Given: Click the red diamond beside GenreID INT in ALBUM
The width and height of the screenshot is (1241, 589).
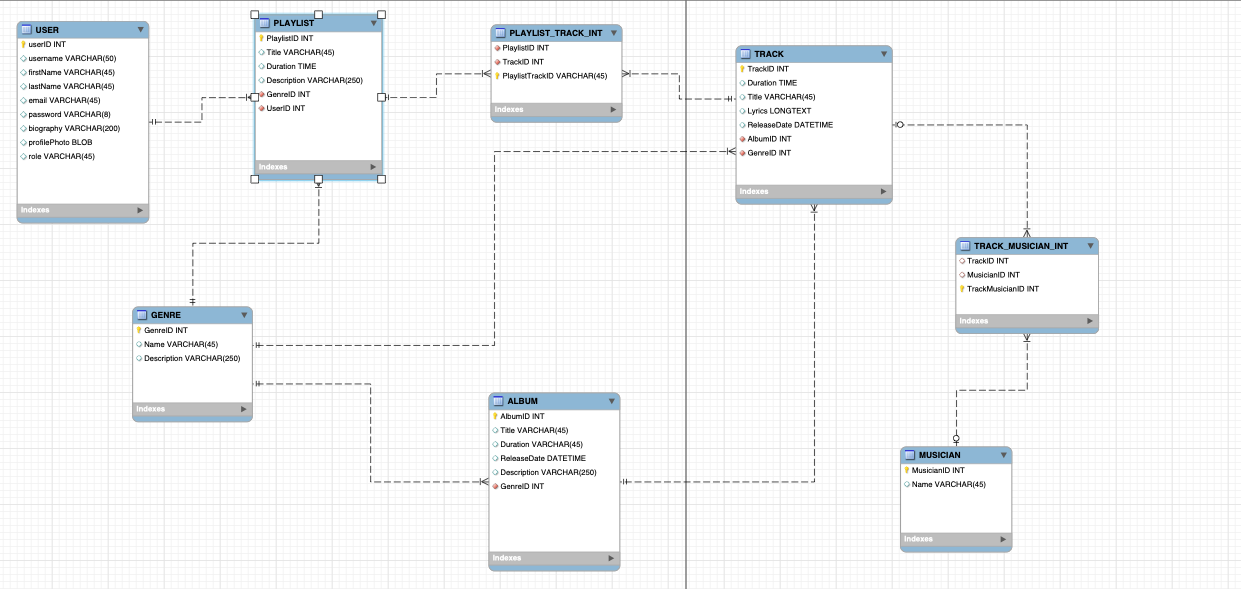Looking at the screenshot, I should 495,486.
